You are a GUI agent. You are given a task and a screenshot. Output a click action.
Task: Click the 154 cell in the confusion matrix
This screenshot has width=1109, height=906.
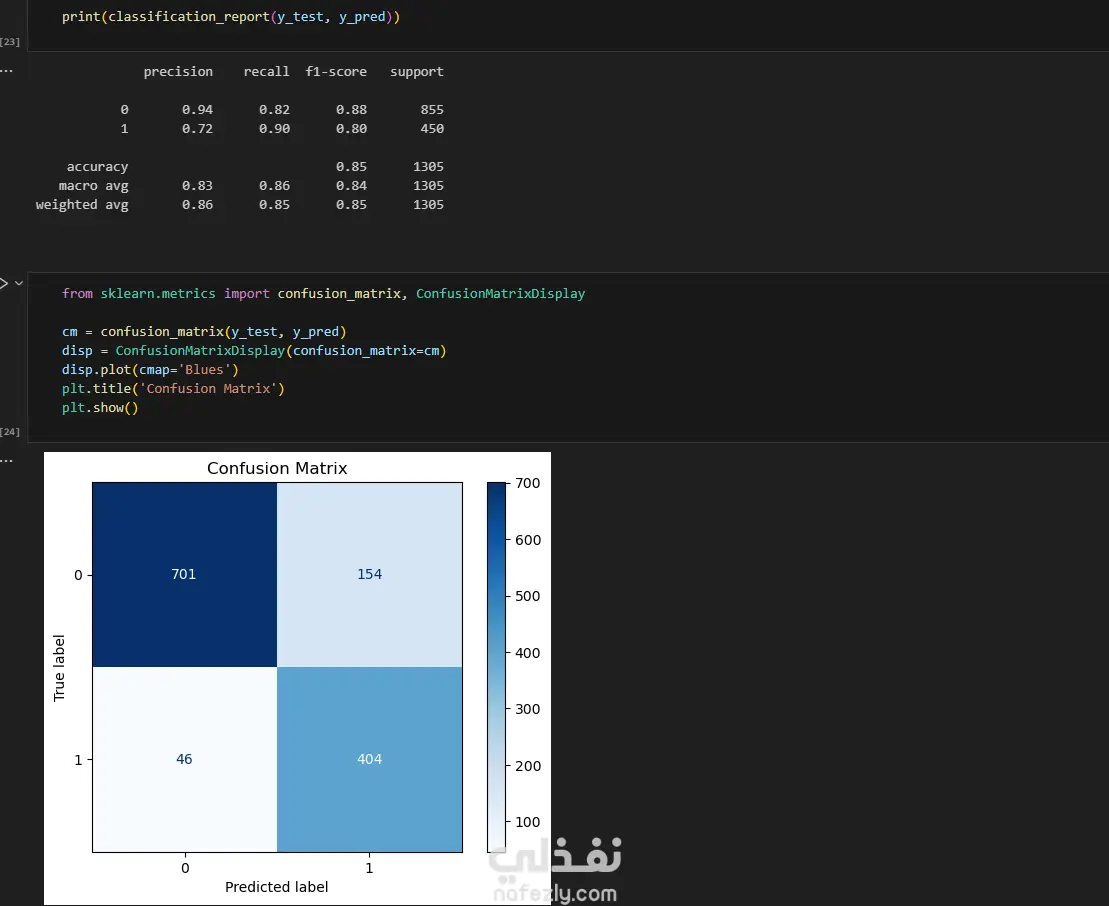point(369,574)
